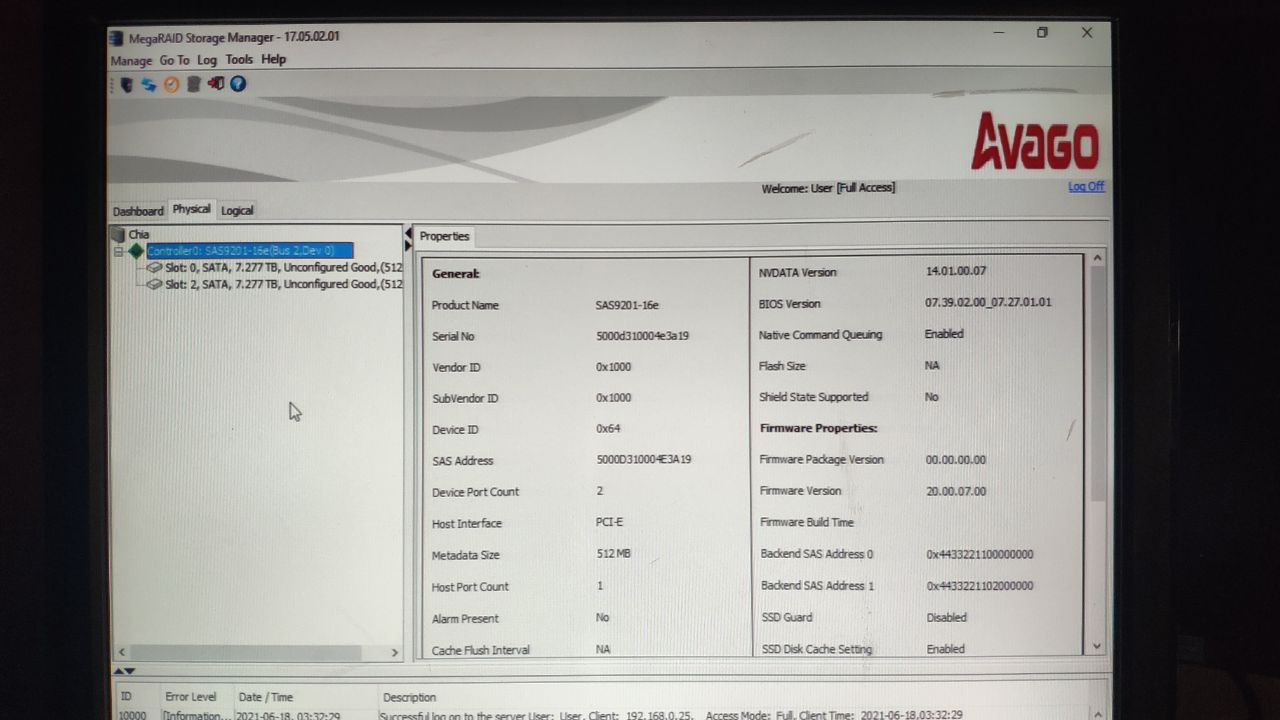Image resolution: width=1280 pixels, height=720 pixels.
Task: Click the orange clock toolbar icon
Action: pos(171,85)
